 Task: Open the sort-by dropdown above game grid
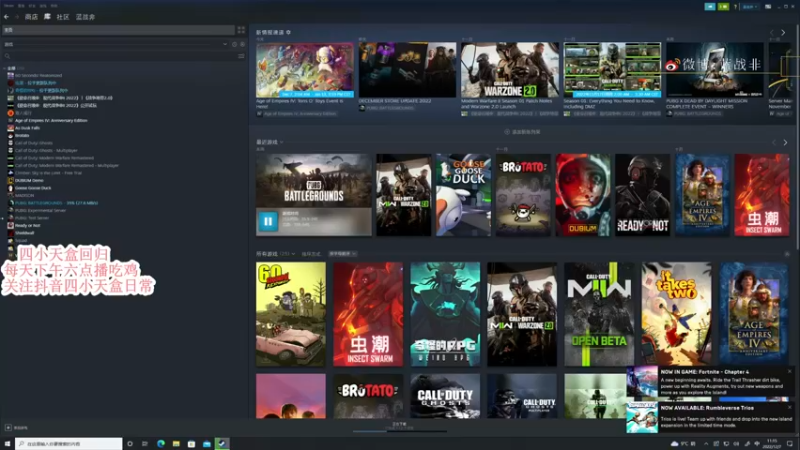tap(342, 254)
